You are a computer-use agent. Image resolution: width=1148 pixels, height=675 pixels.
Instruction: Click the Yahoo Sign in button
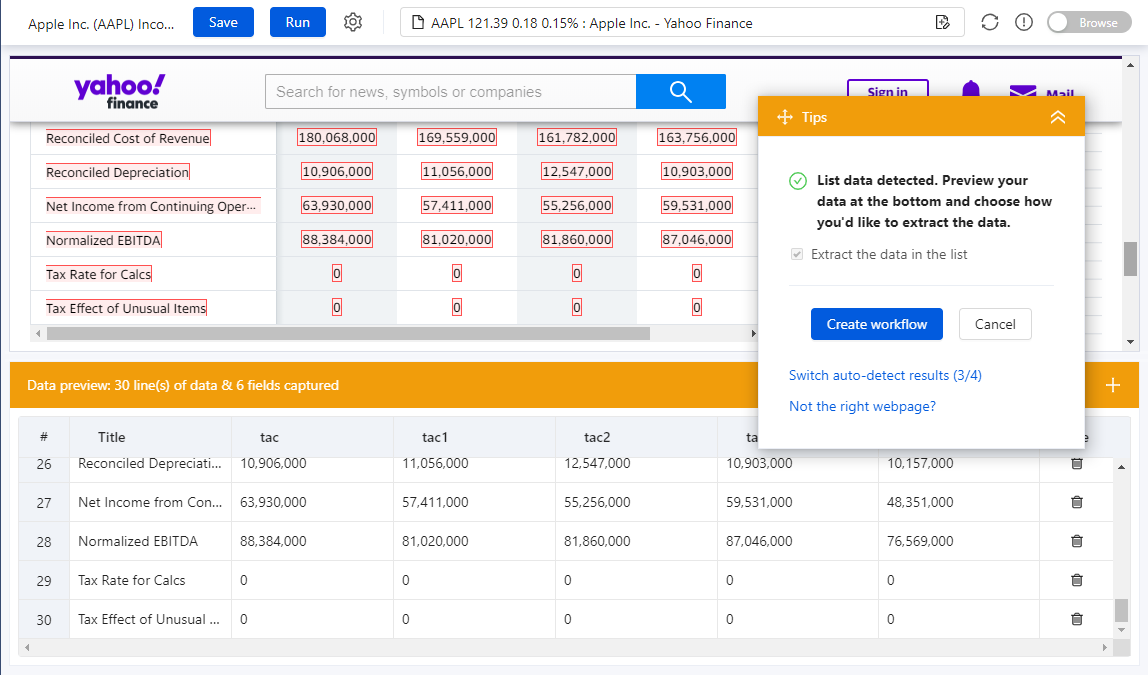[x=887, y=91]
